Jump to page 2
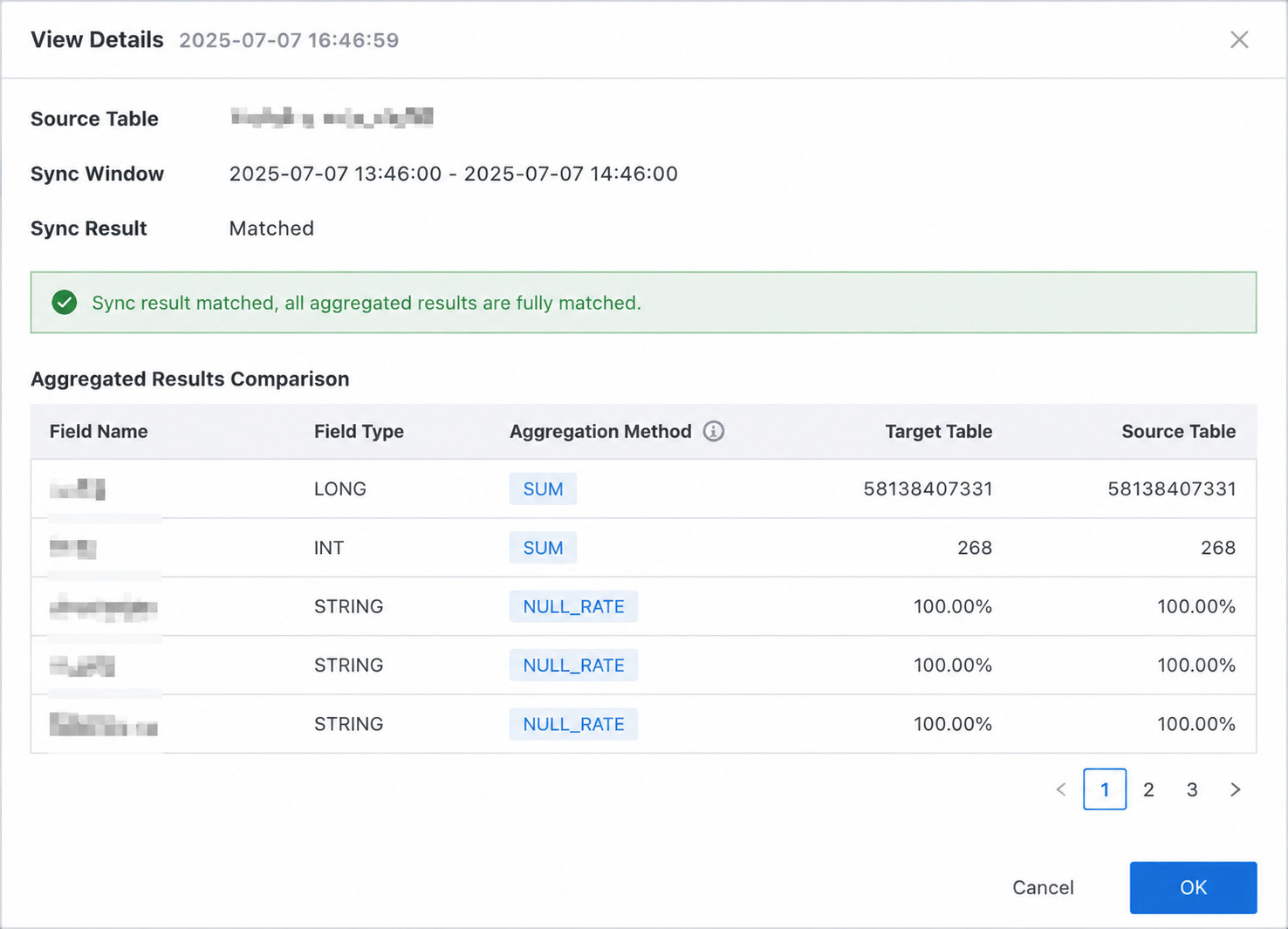This screenshot has height=929, width=1288. [x=1148, y=789]
